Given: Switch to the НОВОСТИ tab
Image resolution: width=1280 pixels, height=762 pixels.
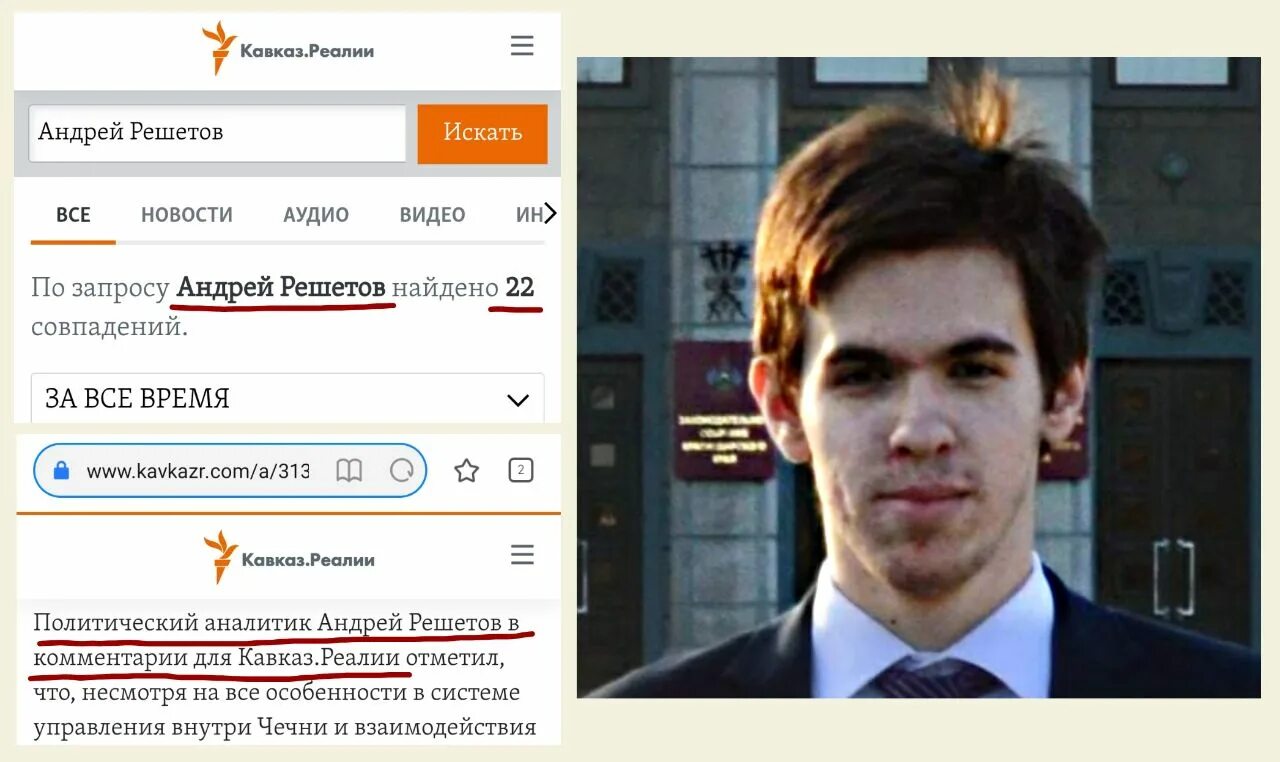Looking at the screenshot, I should coord(187,214).
